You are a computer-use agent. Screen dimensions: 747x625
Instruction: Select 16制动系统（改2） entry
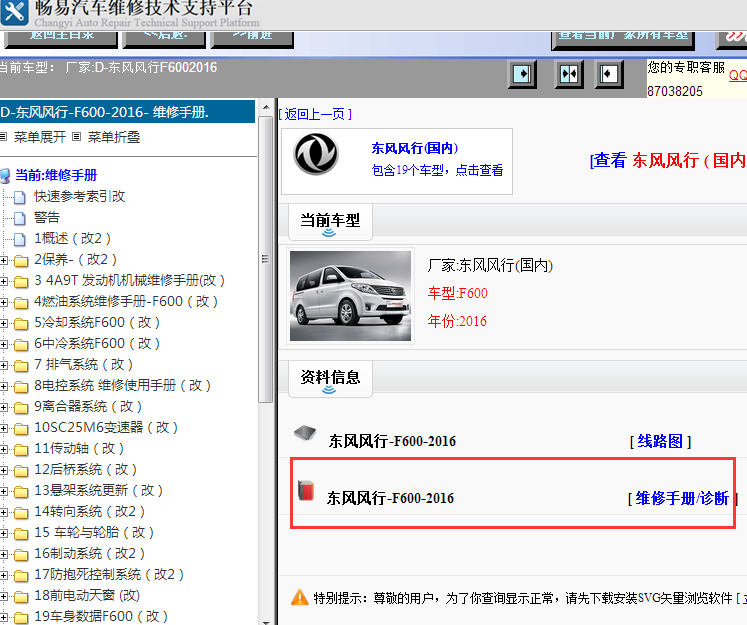click(90, 553)
